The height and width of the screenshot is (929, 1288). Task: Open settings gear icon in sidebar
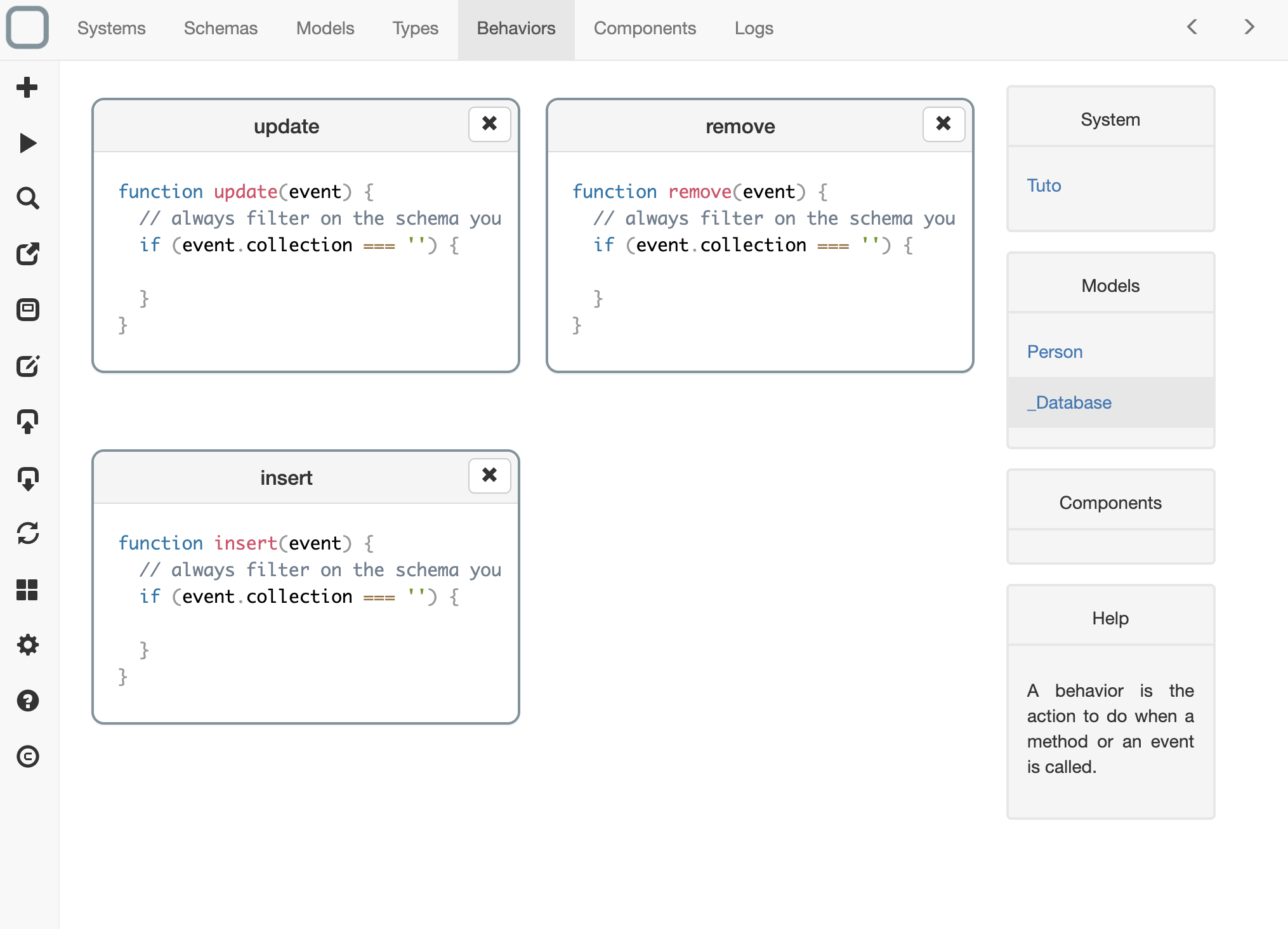(x=27, y=645)
